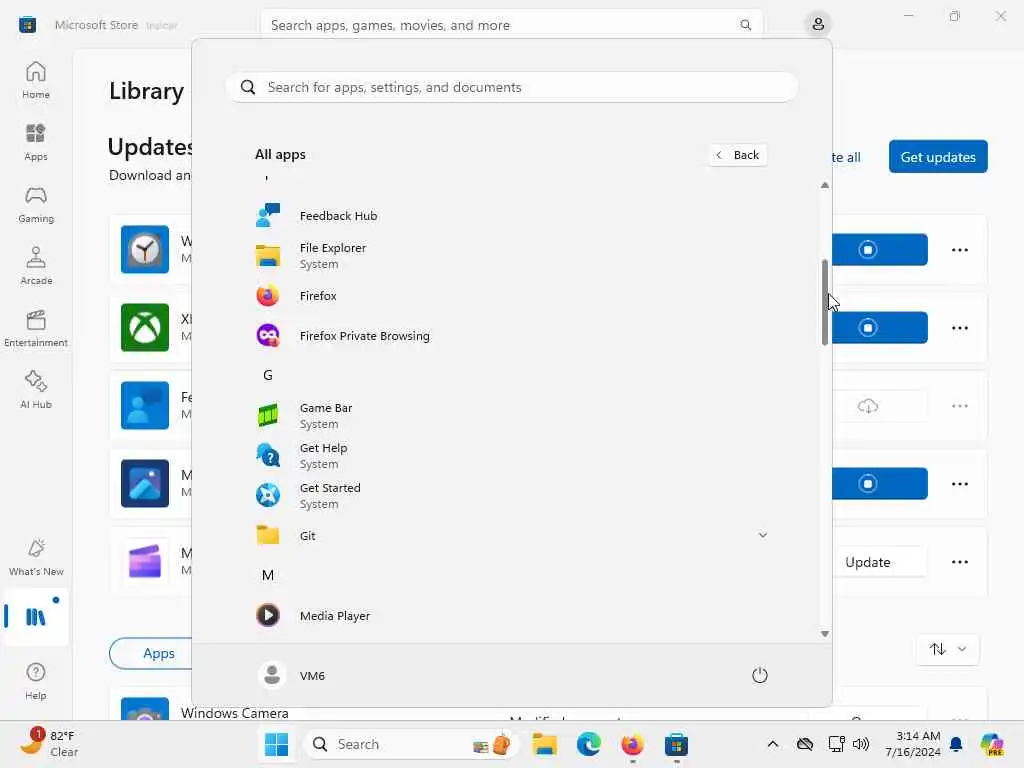Open Help in Store sidebar
The width and height of the screenshot is (1024, 768).
(36, 681)
